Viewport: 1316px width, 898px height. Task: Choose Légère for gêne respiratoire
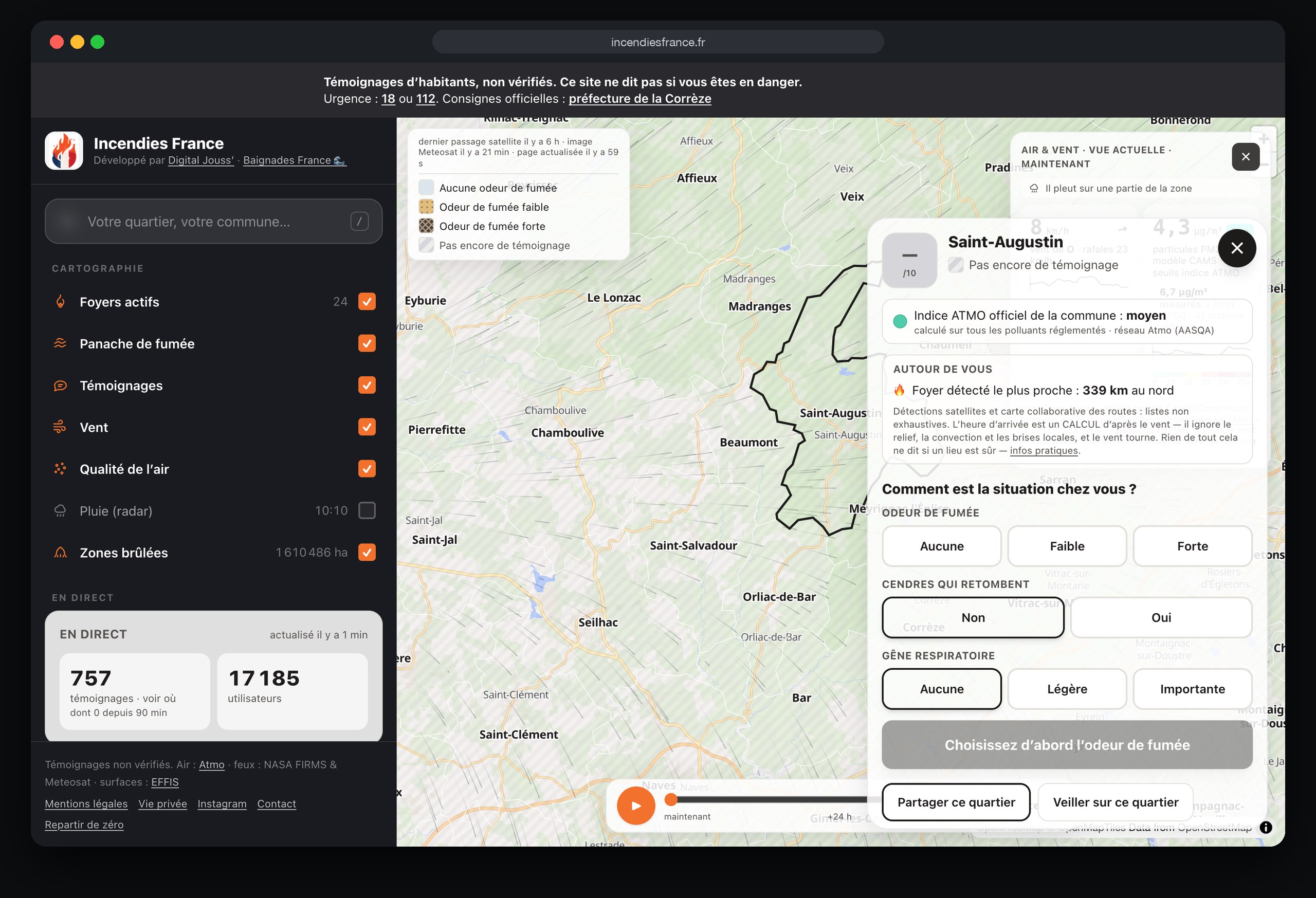point(1067,689)
